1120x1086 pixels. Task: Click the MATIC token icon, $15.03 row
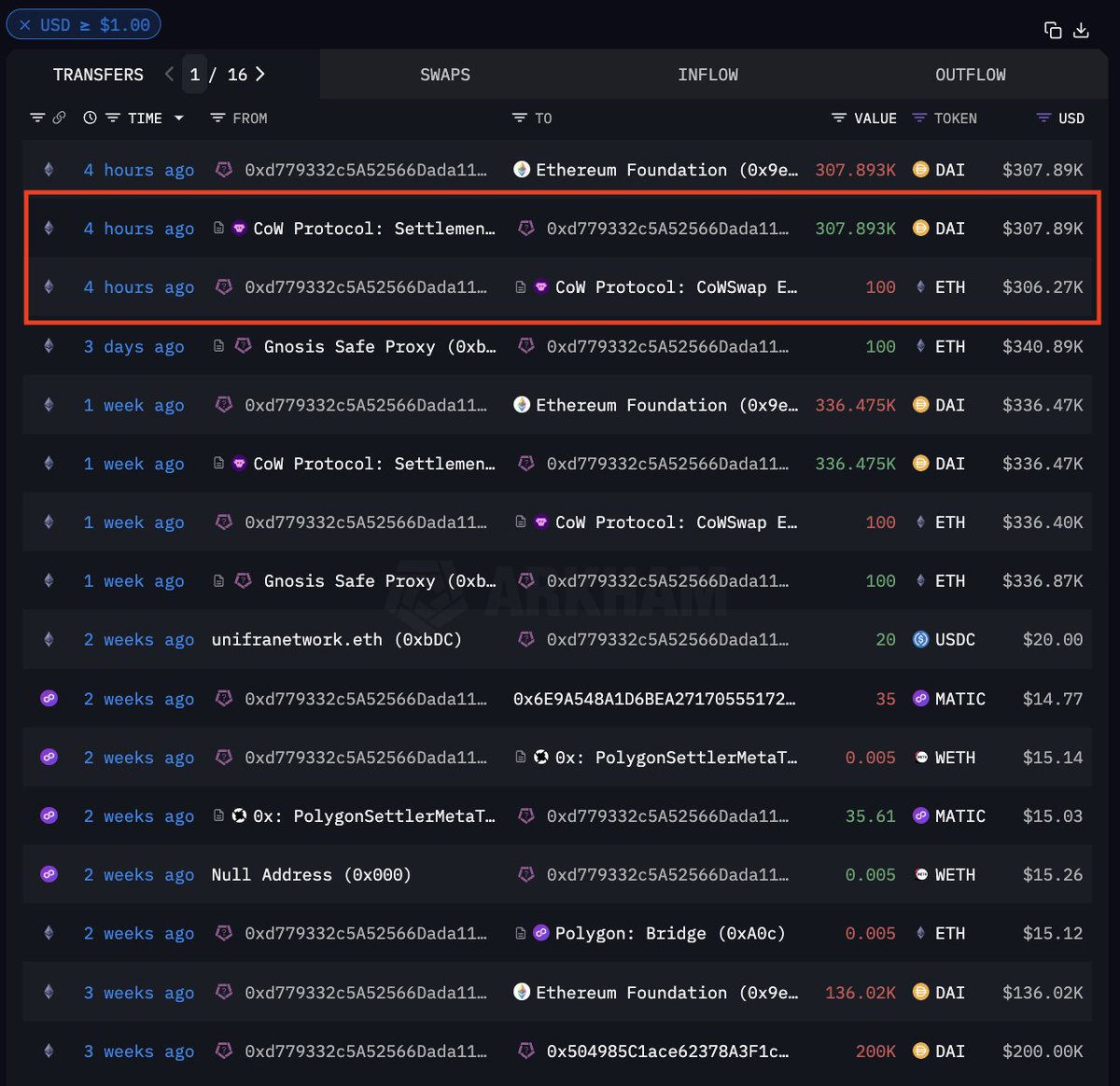(x=920, y=815)
